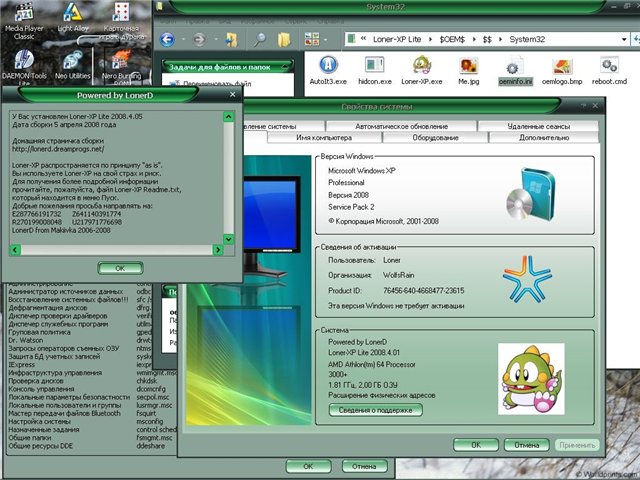Screen dimensions: 640x480
Task: Expand Loner-XP Lite breadcrumb arrow
Action: tap(430, 40)
